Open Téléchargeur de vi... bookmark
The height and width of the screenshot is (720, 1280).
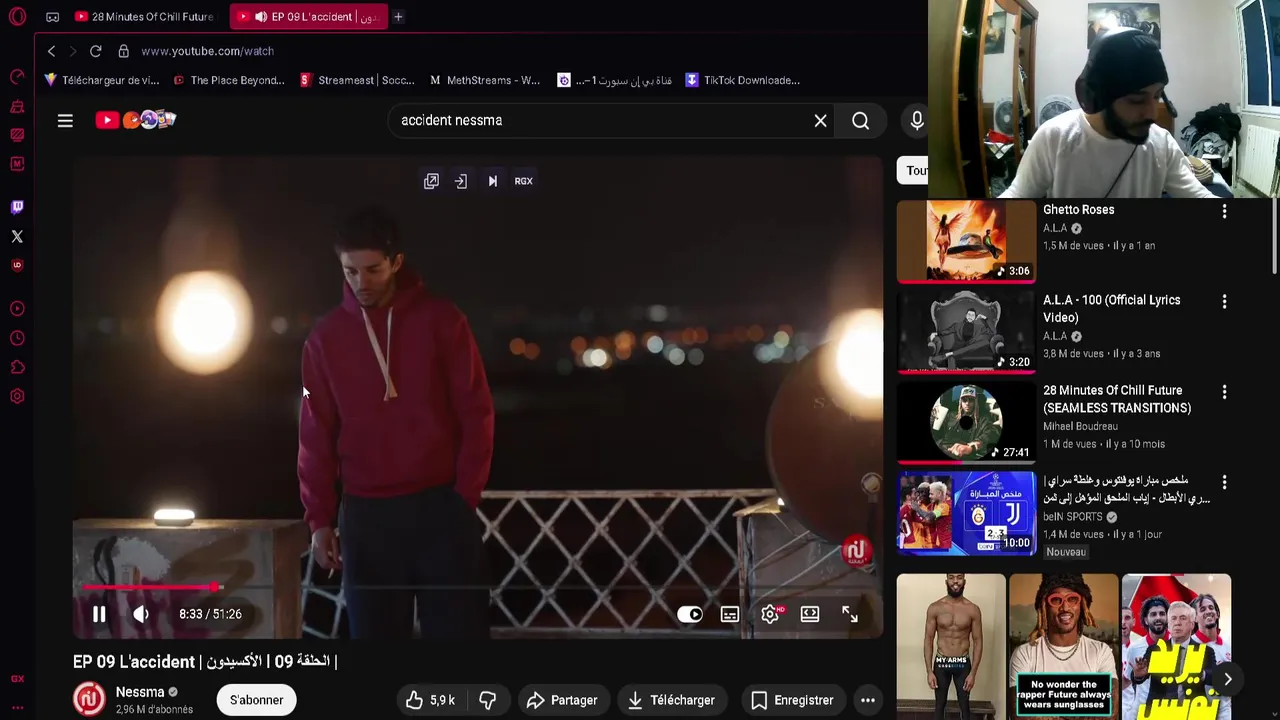(x=102, y=80)
